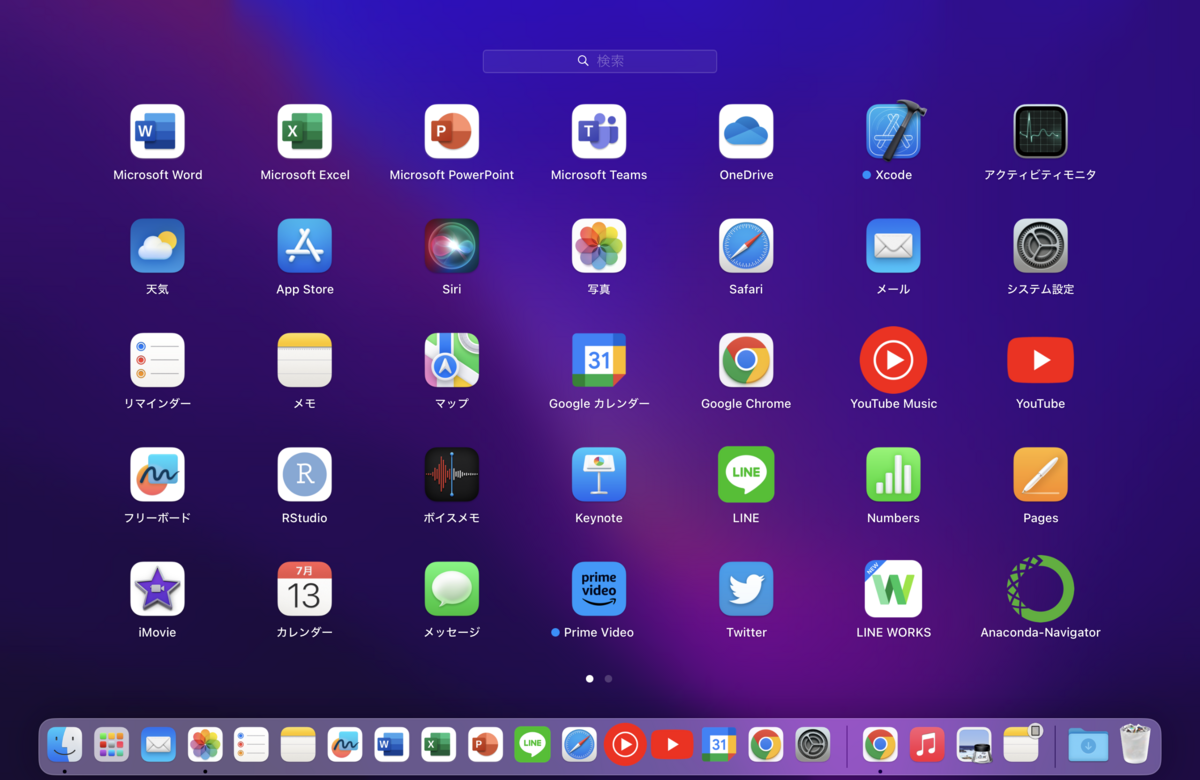Image resolution: width=1200 pixels, height=780 pixels.
Task: Open Mail from the Dock
Action: (x=158, y=744)
